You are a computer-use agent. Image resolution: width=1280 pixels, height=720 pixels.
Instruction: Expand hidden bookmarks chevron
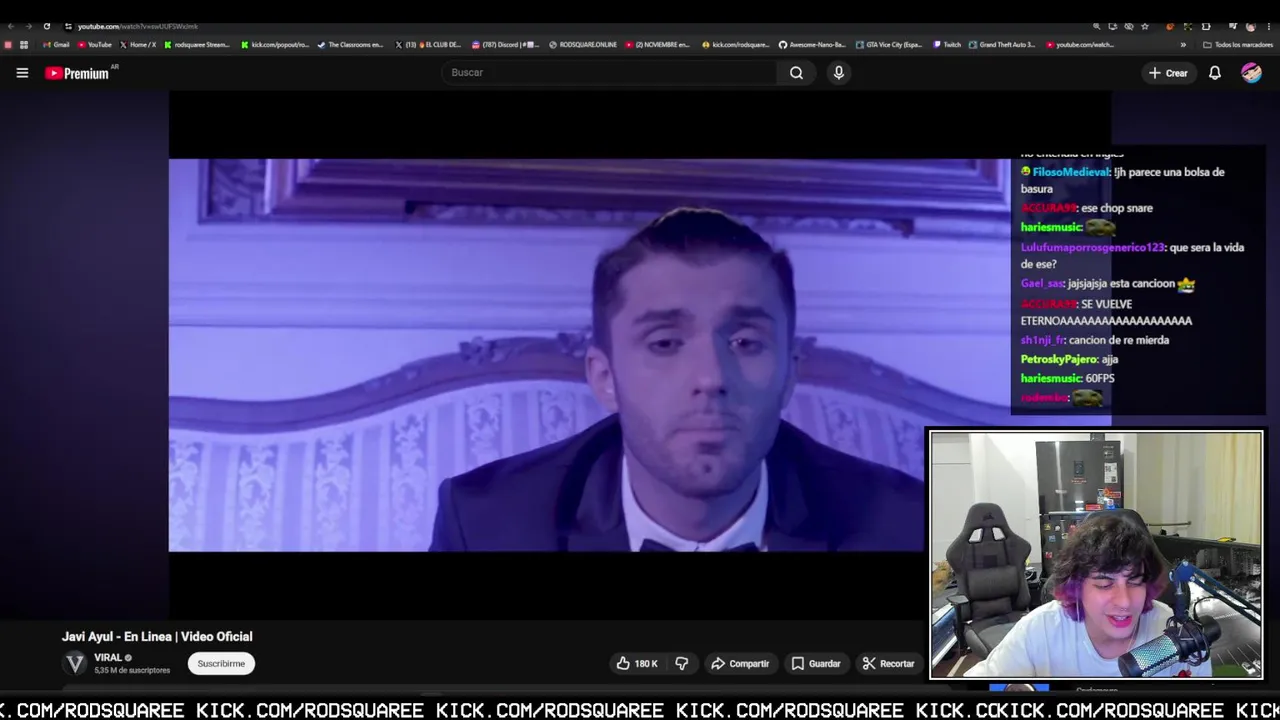pyautogui.click(x=1183, y=45)
